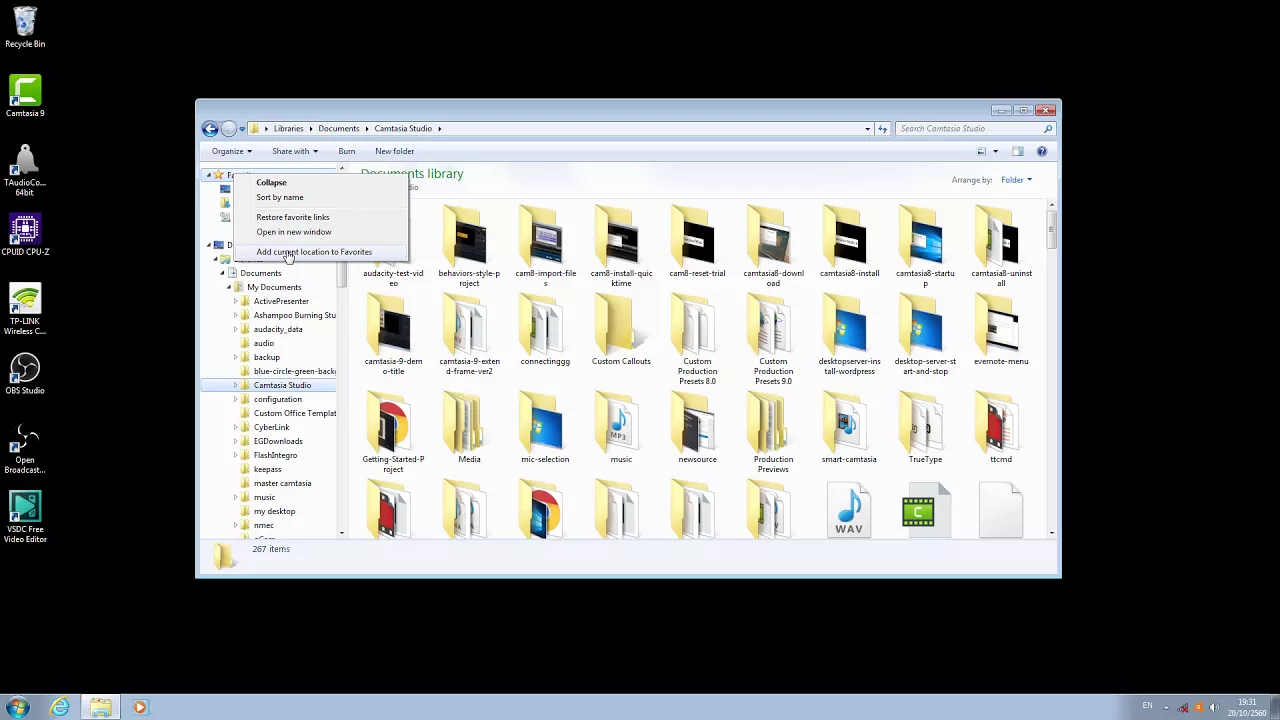The height and width of the screenshot is (720, 1280).
Task: Open the Recycle Bin desktop icon
Action: (x=25, y=27)
